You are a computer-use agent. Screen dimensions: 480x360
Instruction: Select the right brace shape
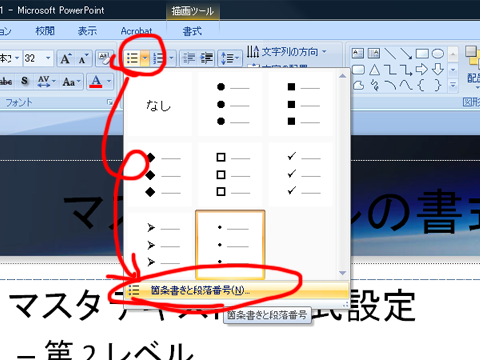(438, 85)
